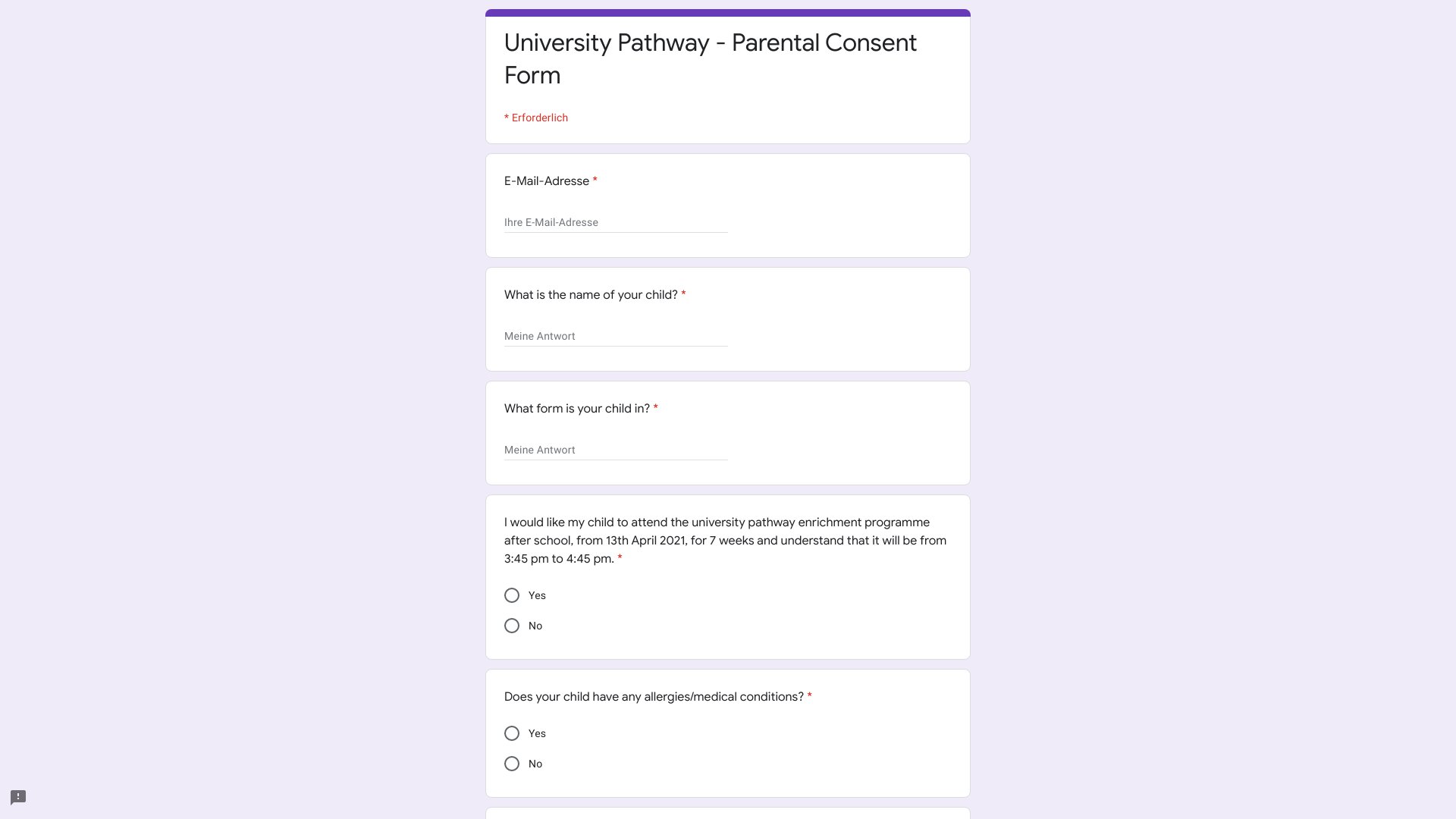Click the child's name question label
Viewport: 1456px width, 819px height.
point(591,295)
